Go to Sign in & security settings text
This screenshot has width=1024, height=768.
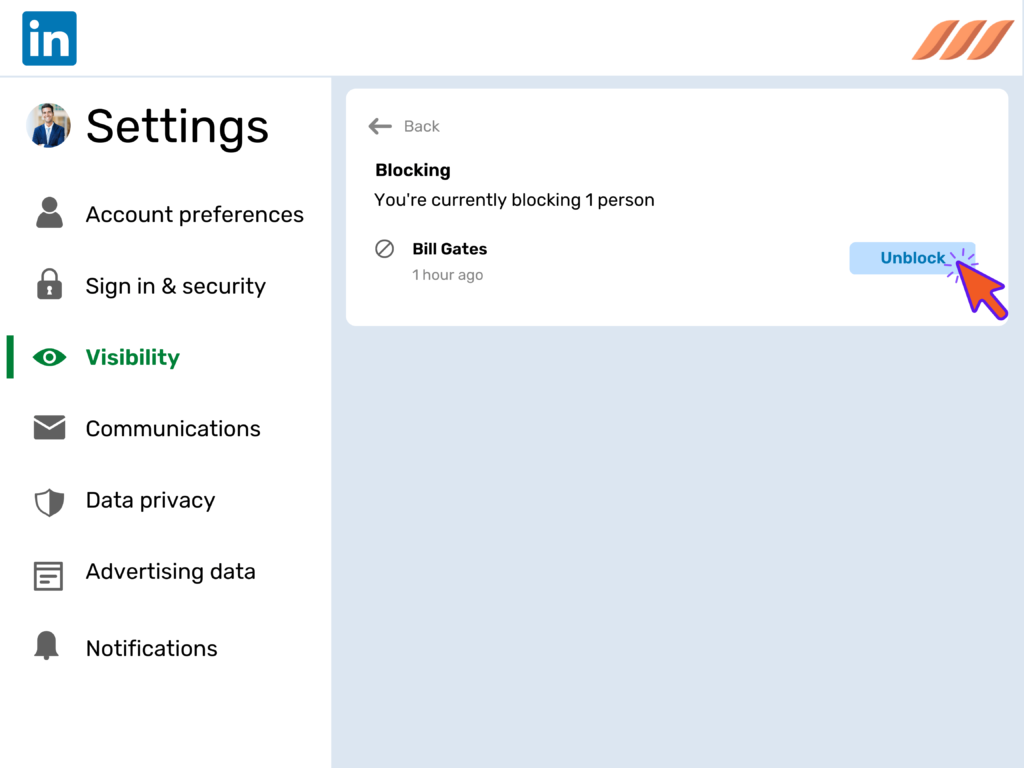point(175,286)
